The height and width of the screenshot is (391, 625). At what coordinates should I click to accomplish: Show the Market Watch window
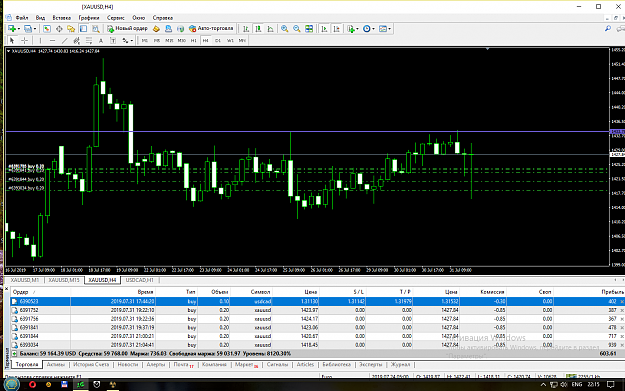[x=47, y=29]
